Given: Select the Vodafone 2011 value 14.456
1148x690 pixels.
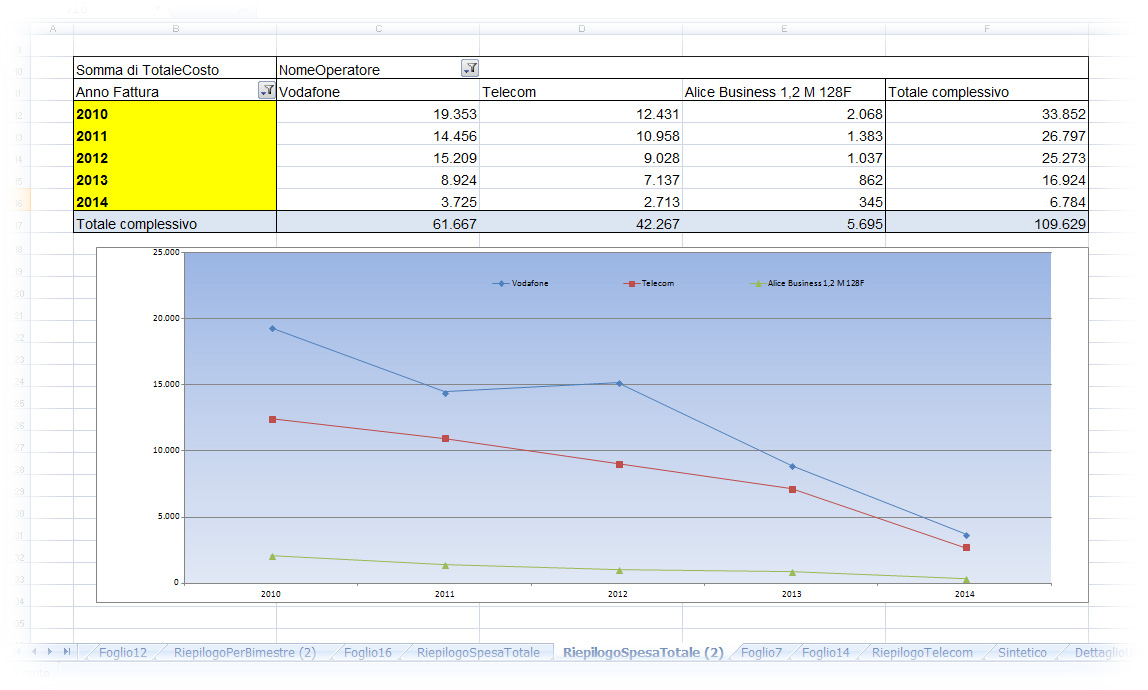Looking at the screenshot, I should 378,136.
